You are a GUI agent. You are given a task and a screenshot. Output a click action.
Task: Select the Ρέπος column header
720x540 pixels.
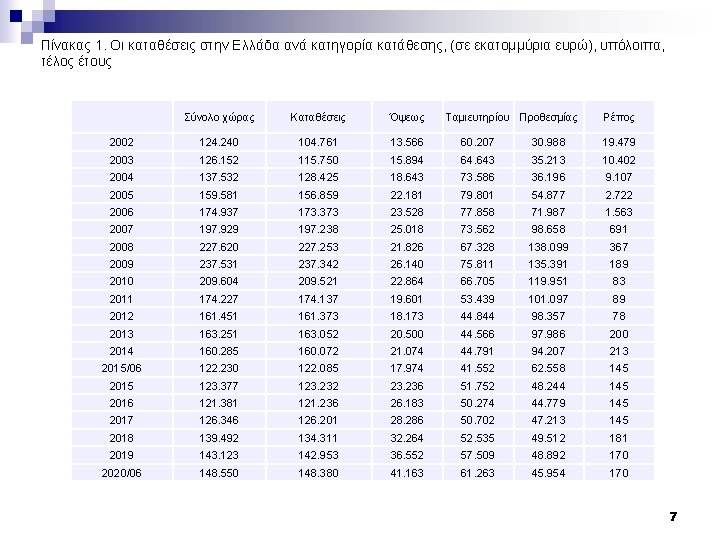point(619,118)
